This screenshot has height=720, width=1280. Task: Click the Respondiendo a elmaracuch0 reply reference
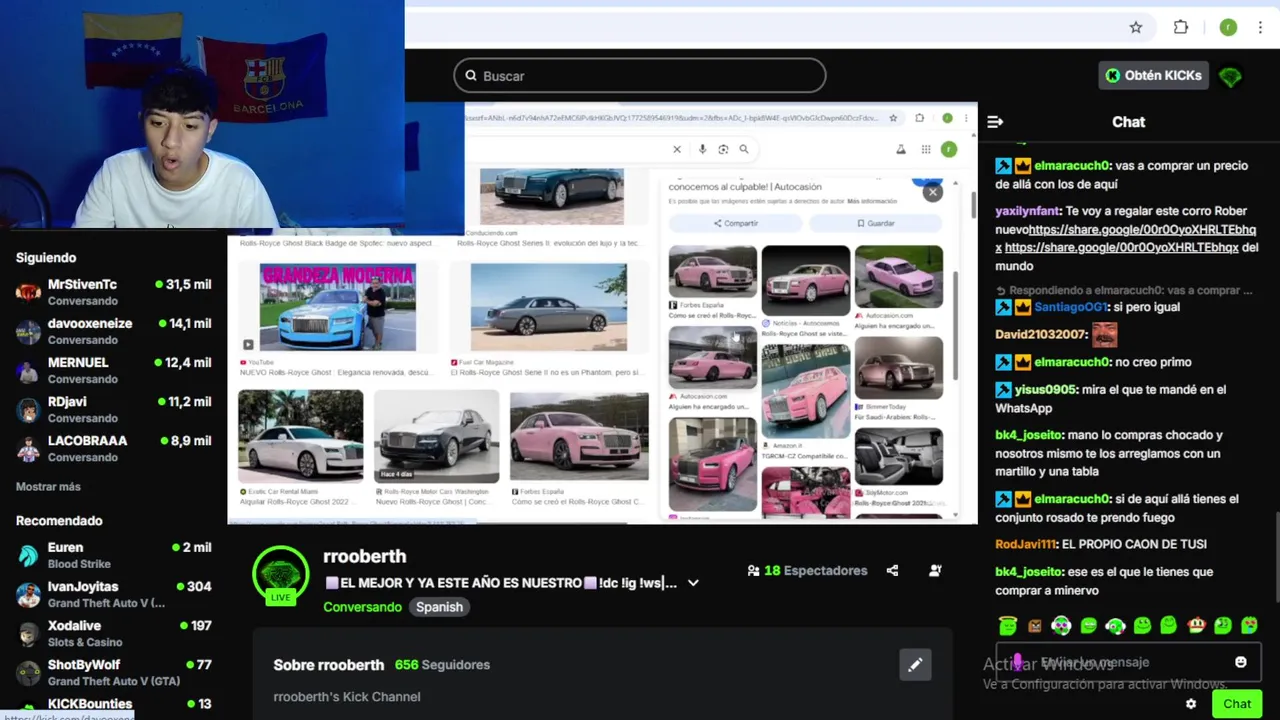(1125, 291)
